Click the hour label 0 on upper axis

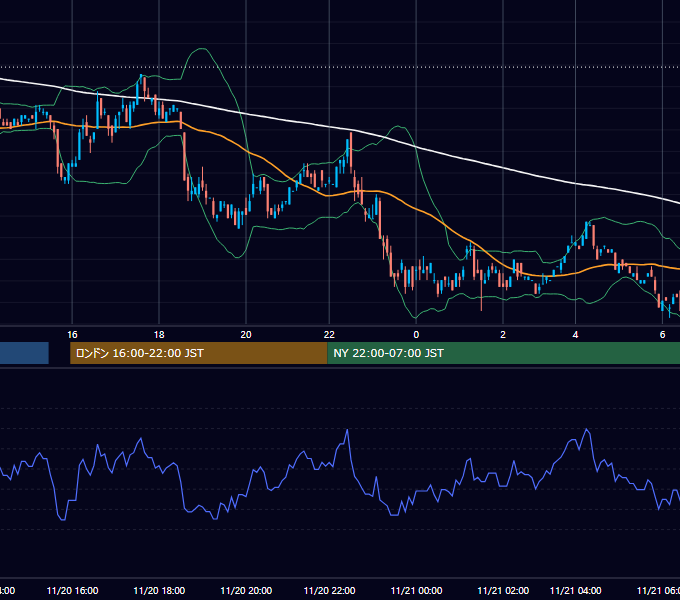416,334
